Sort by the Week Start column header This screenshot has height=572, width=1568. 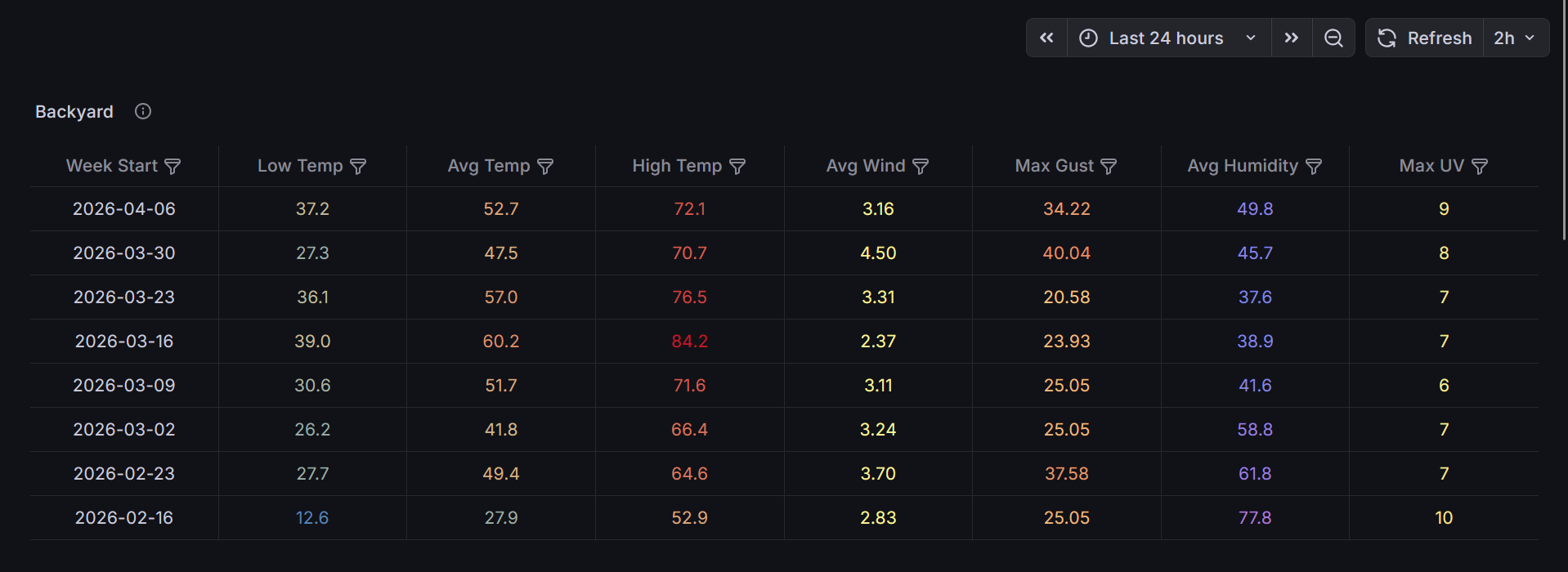tap(112, 166)
